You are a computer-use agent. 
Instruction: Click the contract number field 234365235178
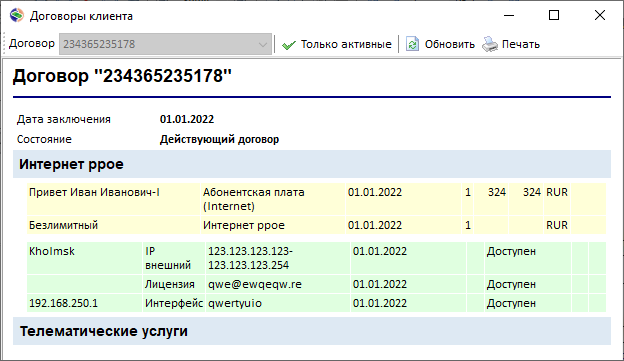click(x=165, y=44)
